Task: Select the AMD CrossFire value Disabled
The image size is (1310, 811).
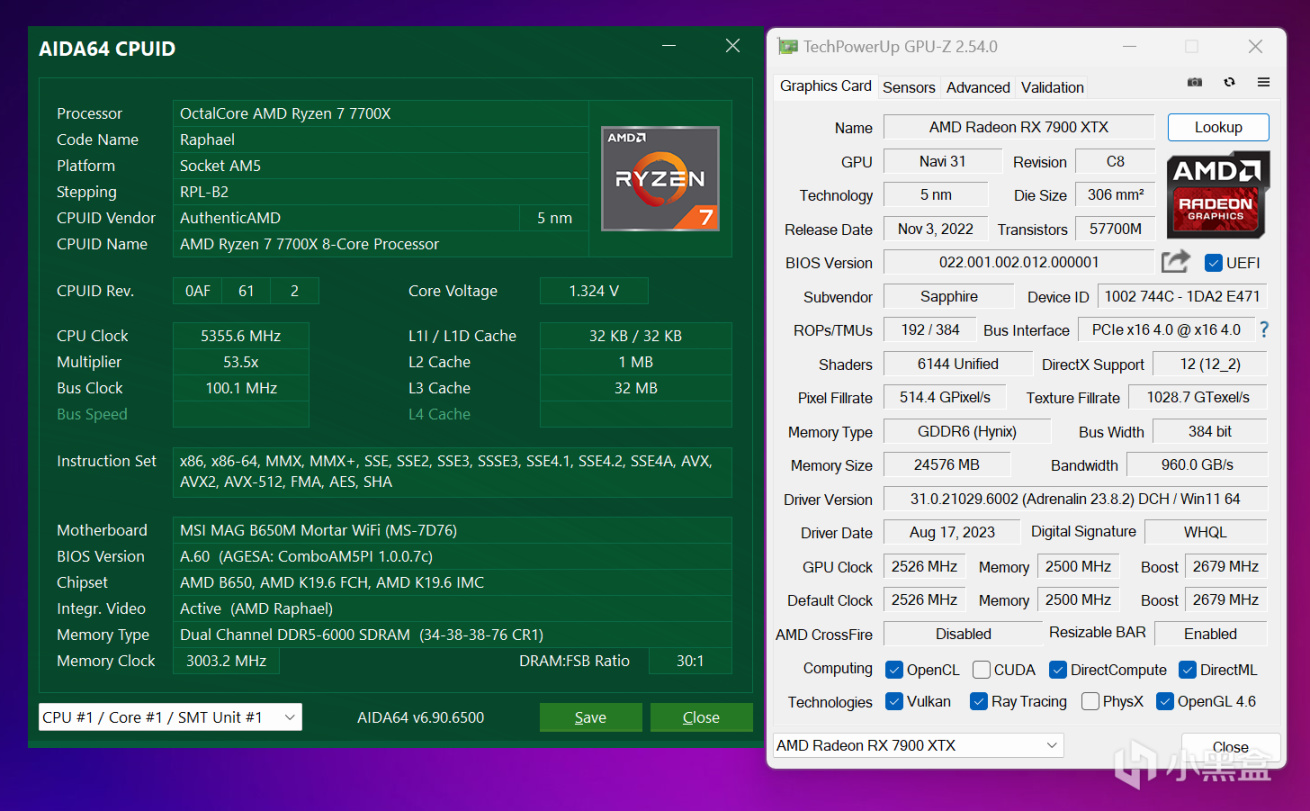Action: pyautogui.click(x=963, y=634)
